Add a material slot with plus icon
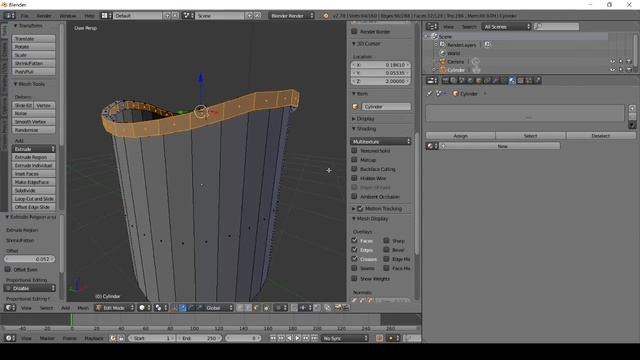This screenshot has width=640, height=360. click(x=632, y=109)
